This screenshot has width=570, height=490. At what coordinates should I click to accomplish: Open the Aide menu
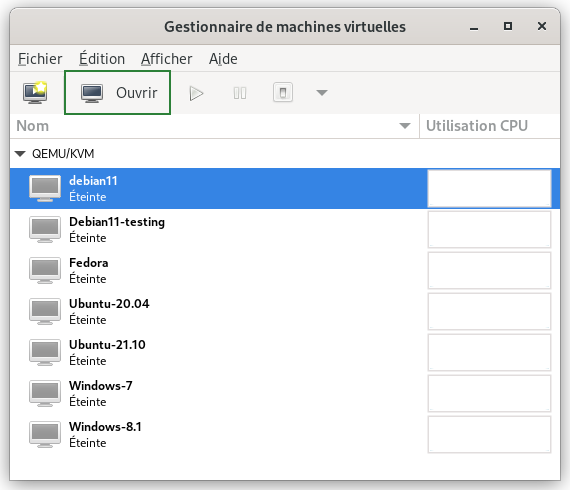[223, 59]
